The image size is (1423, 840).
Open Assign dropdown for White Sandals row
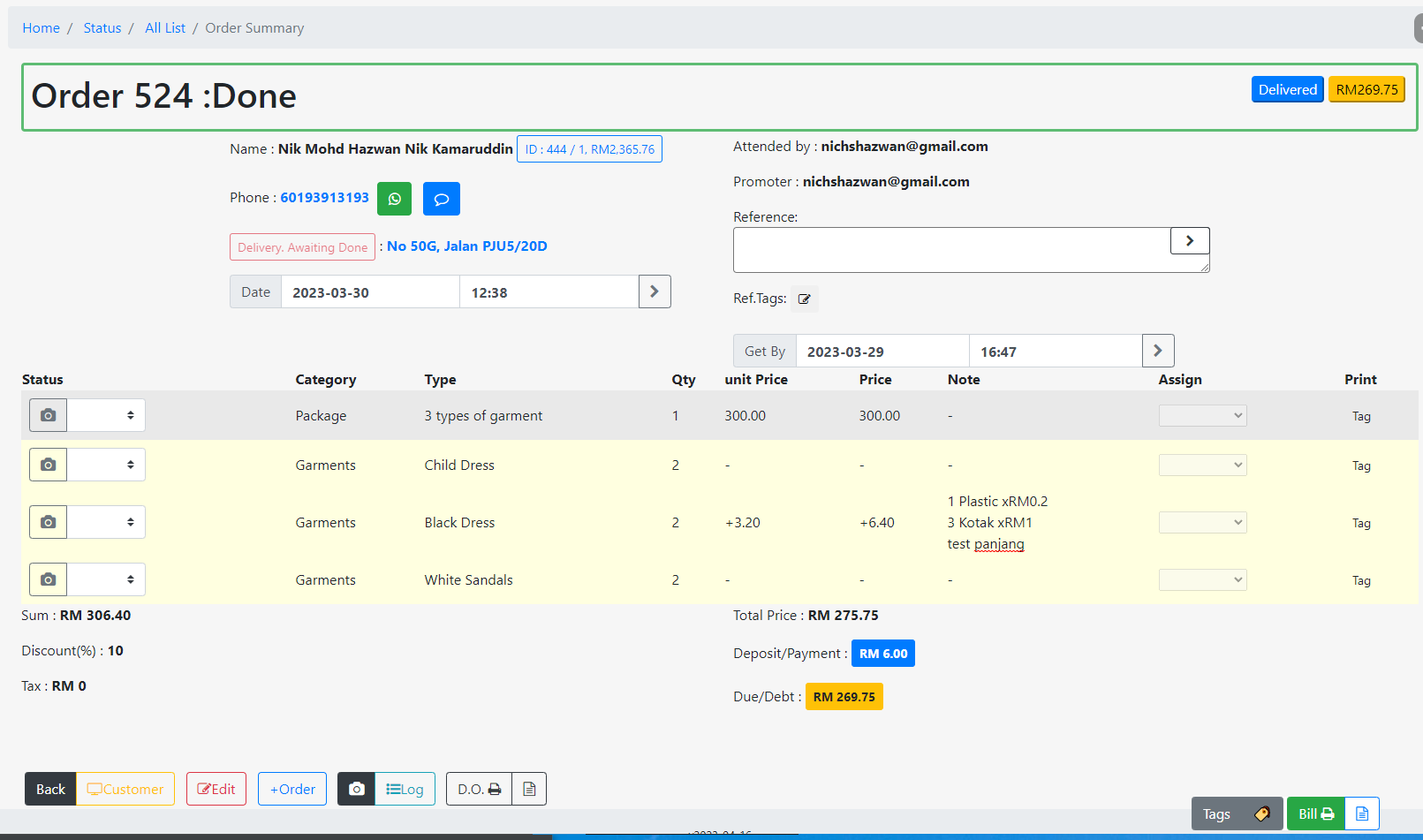[1203, 579]
